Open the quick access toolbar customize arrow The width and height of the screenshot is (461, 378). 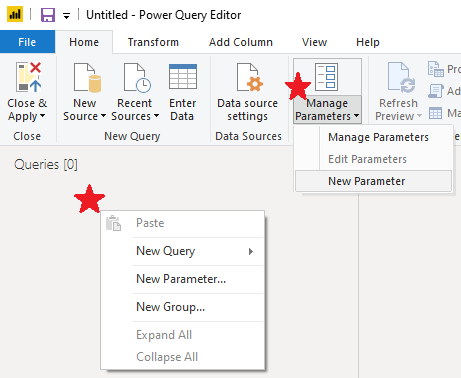(x=67, y=15)
